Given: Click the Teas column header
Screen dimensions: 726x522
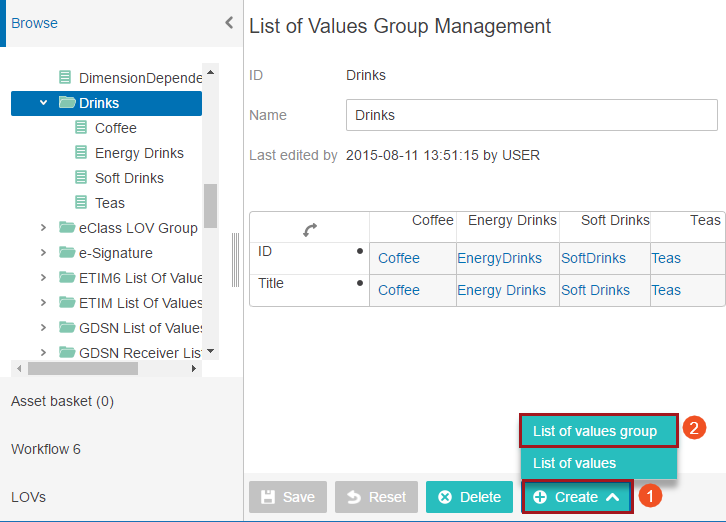Looking at the screenshot, I should coord(705,220).
